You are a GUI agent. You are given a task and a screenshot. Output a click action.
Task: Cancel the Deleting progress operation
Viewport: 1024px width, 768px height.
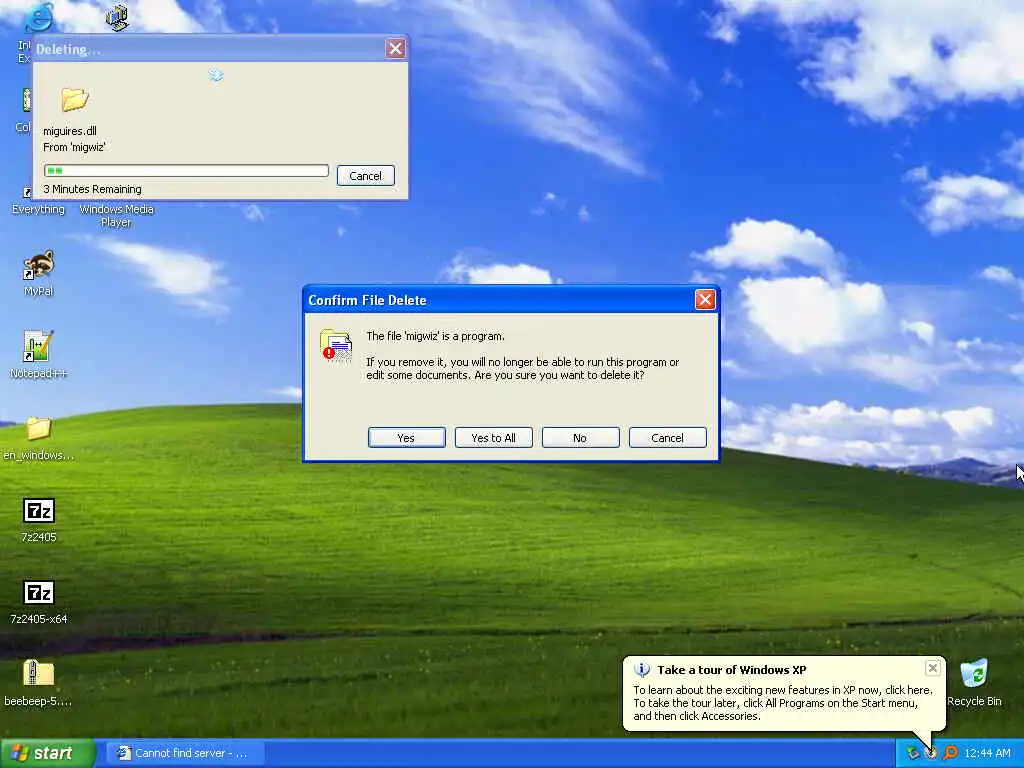[x=365, y=176]
